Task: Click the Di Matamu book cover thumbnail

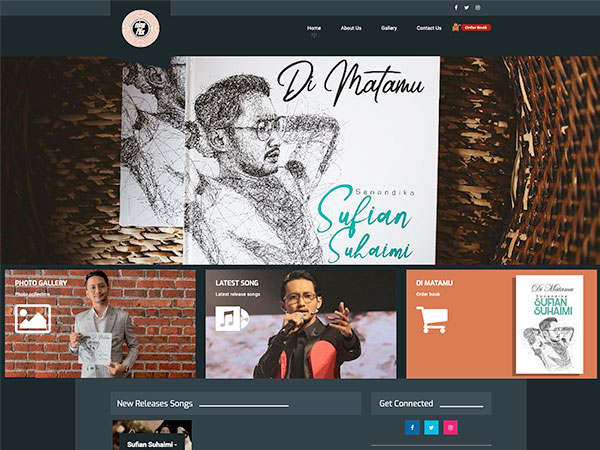Action: (549, 325)
